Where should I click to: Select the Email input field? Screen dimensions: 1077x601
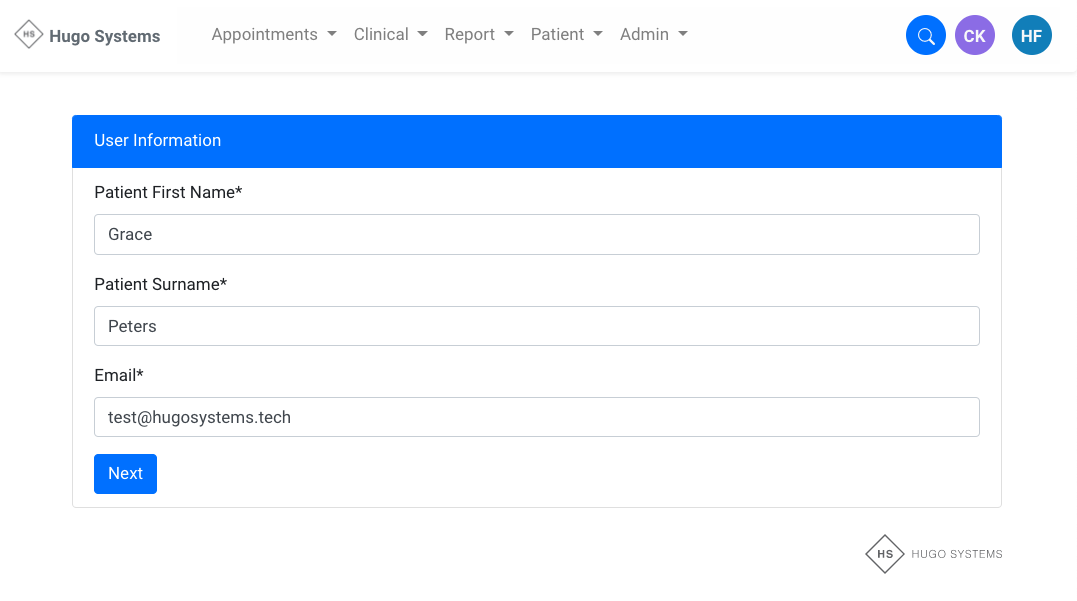pos(536,417)
